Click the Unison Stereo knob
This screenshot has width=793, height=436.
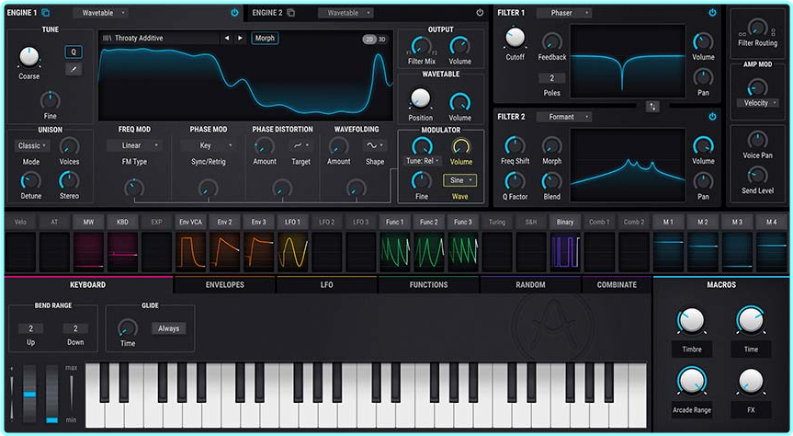pos(69,181)
